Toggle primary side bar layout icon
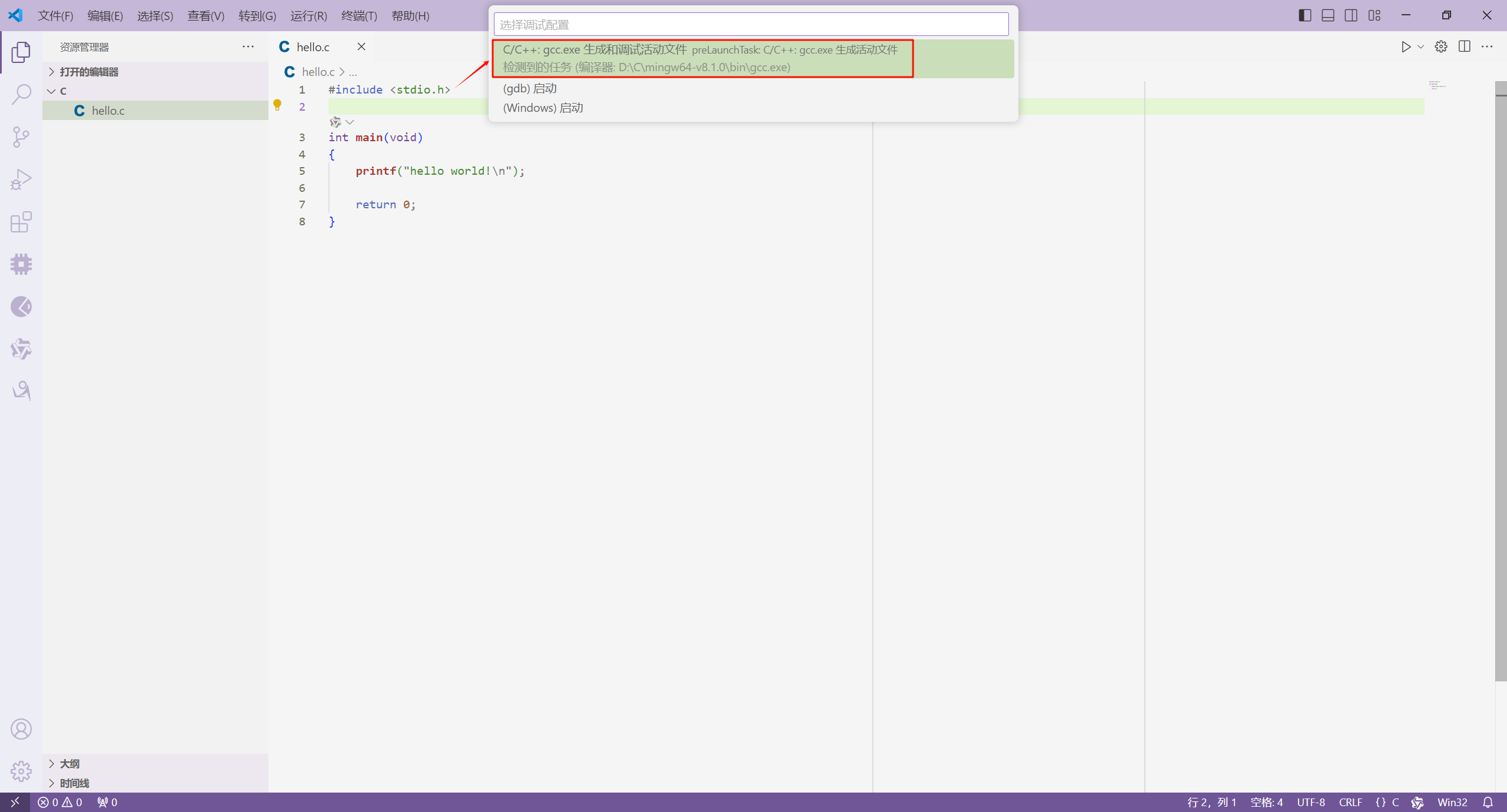The width and height of the screenshot is (1507, 812). 1304,15
